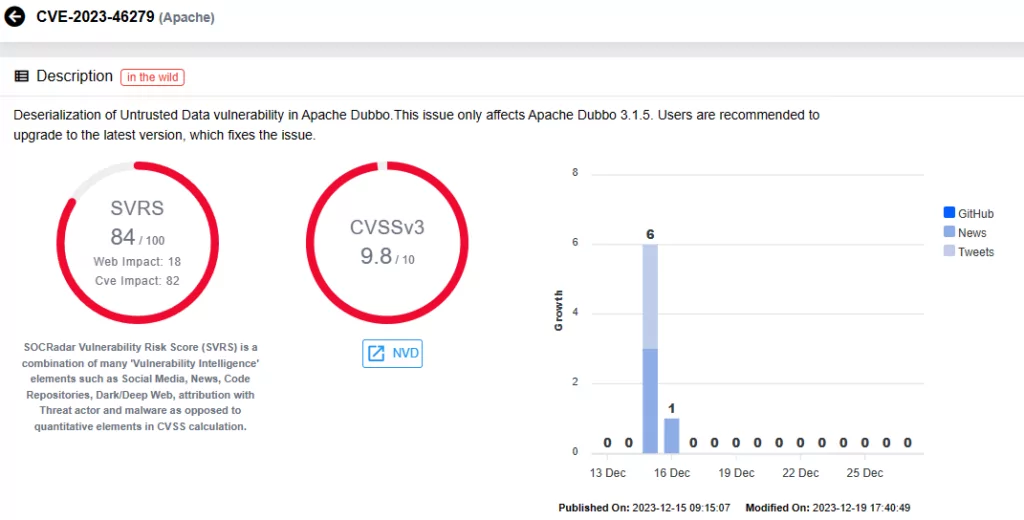This screenshot has width=1024, height=520.
Task: Click the Web Impact: 18 text
Action: tap(137, 262)
